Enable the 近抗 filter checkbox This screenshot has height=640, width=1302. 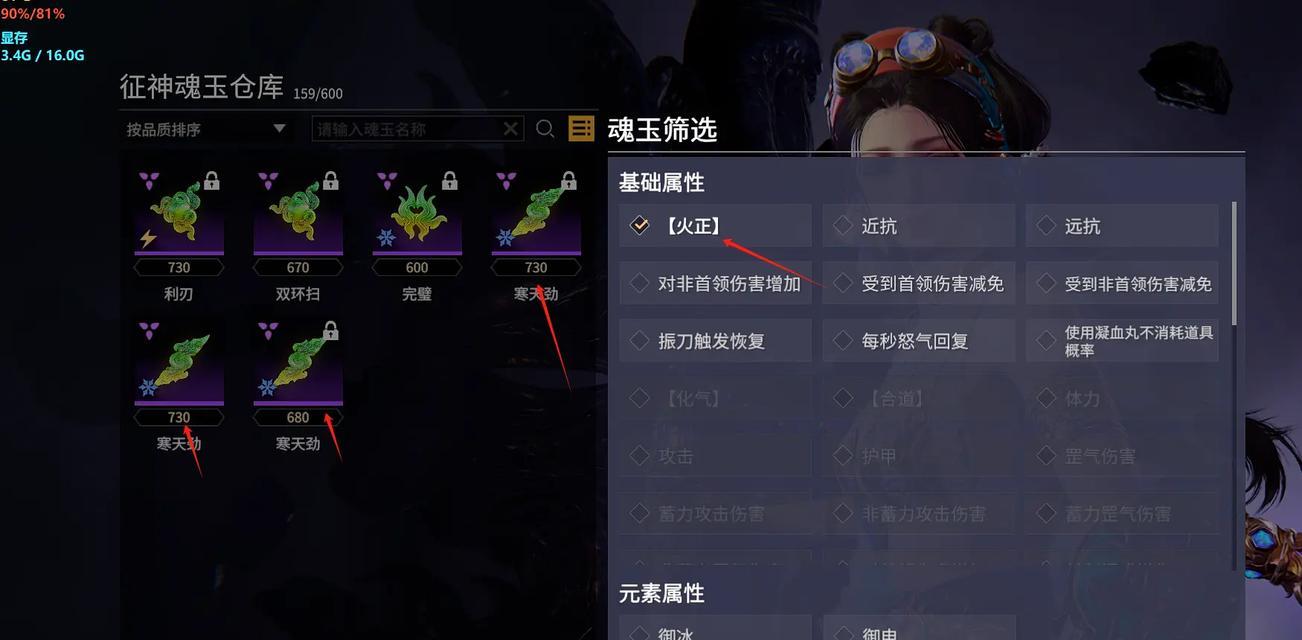[x=918, y=226]
